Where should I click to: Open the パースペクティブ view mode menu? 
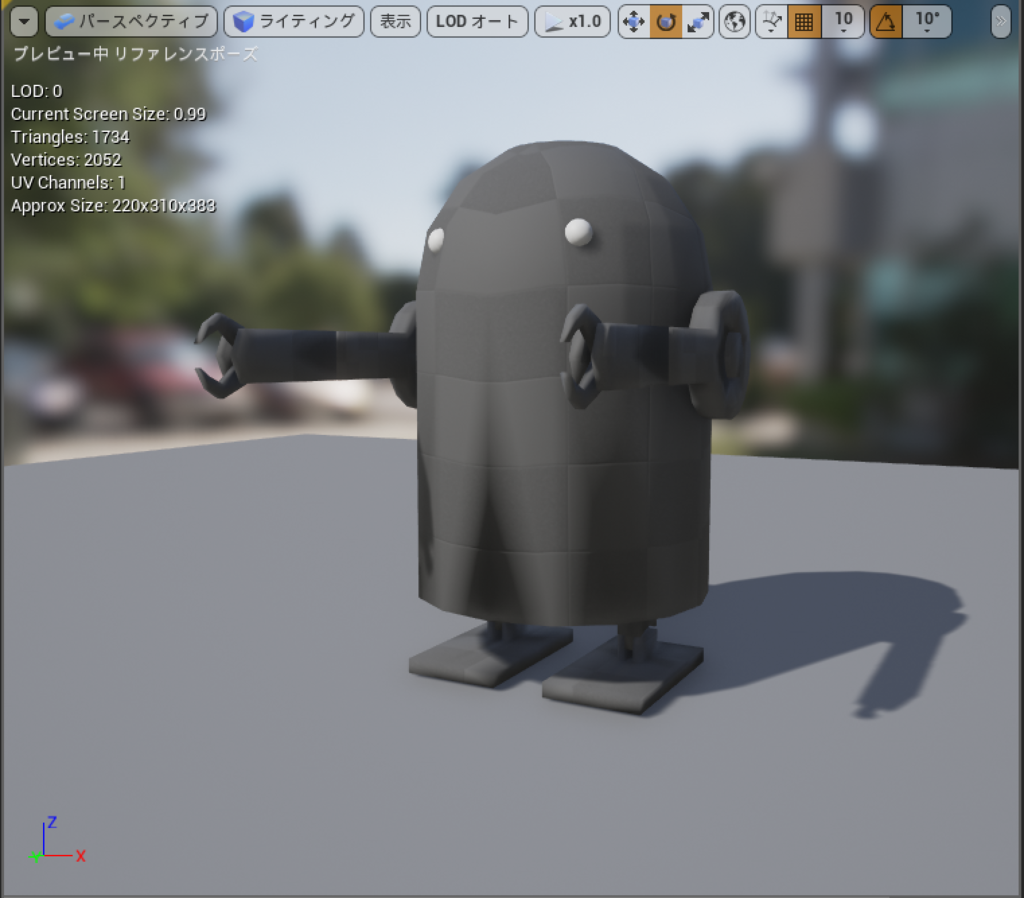click(x=131, y=22)
